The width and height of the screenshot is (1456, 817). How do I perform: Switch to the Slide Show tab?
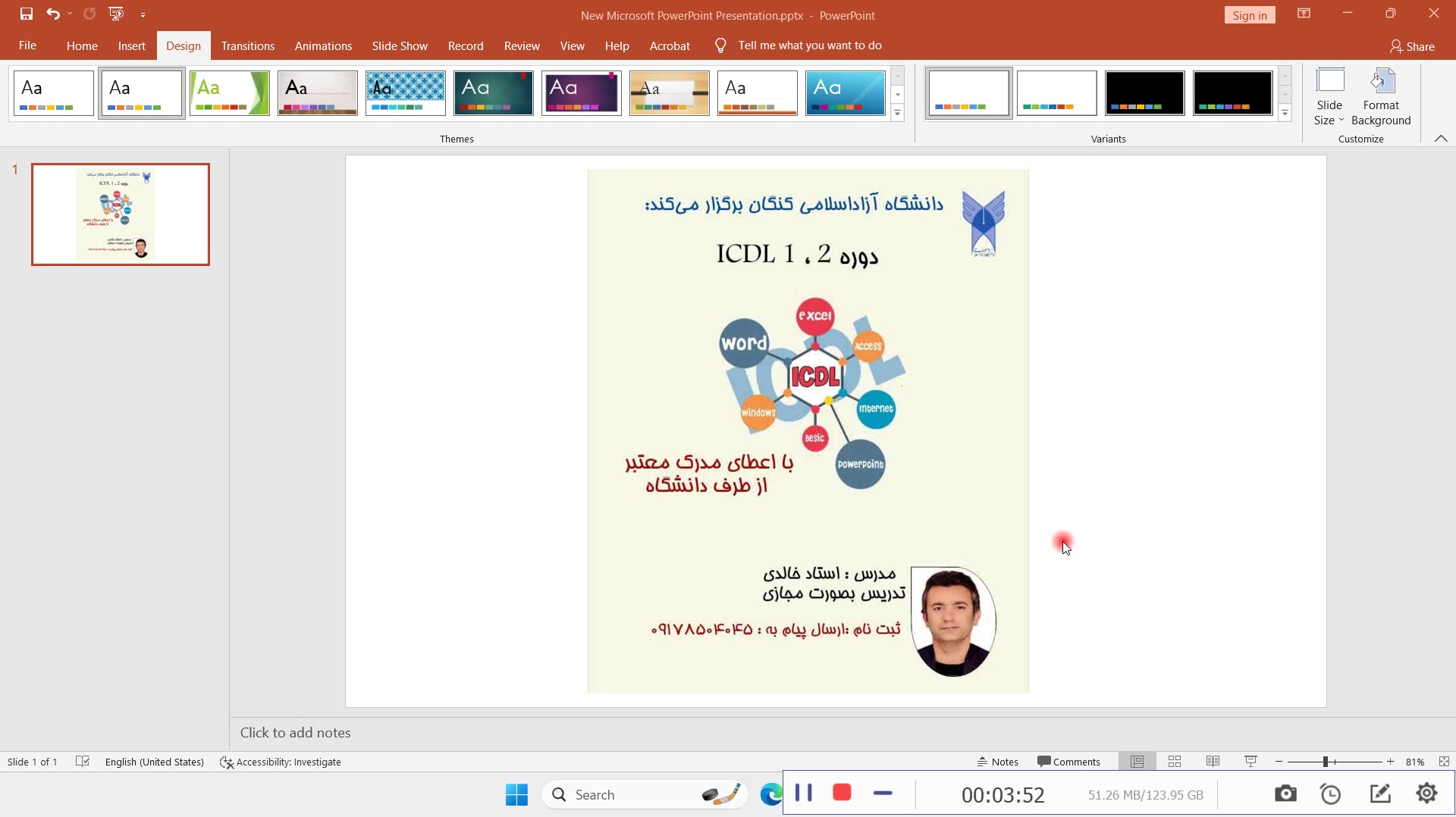pyautogui.click(x=400, y=45)
